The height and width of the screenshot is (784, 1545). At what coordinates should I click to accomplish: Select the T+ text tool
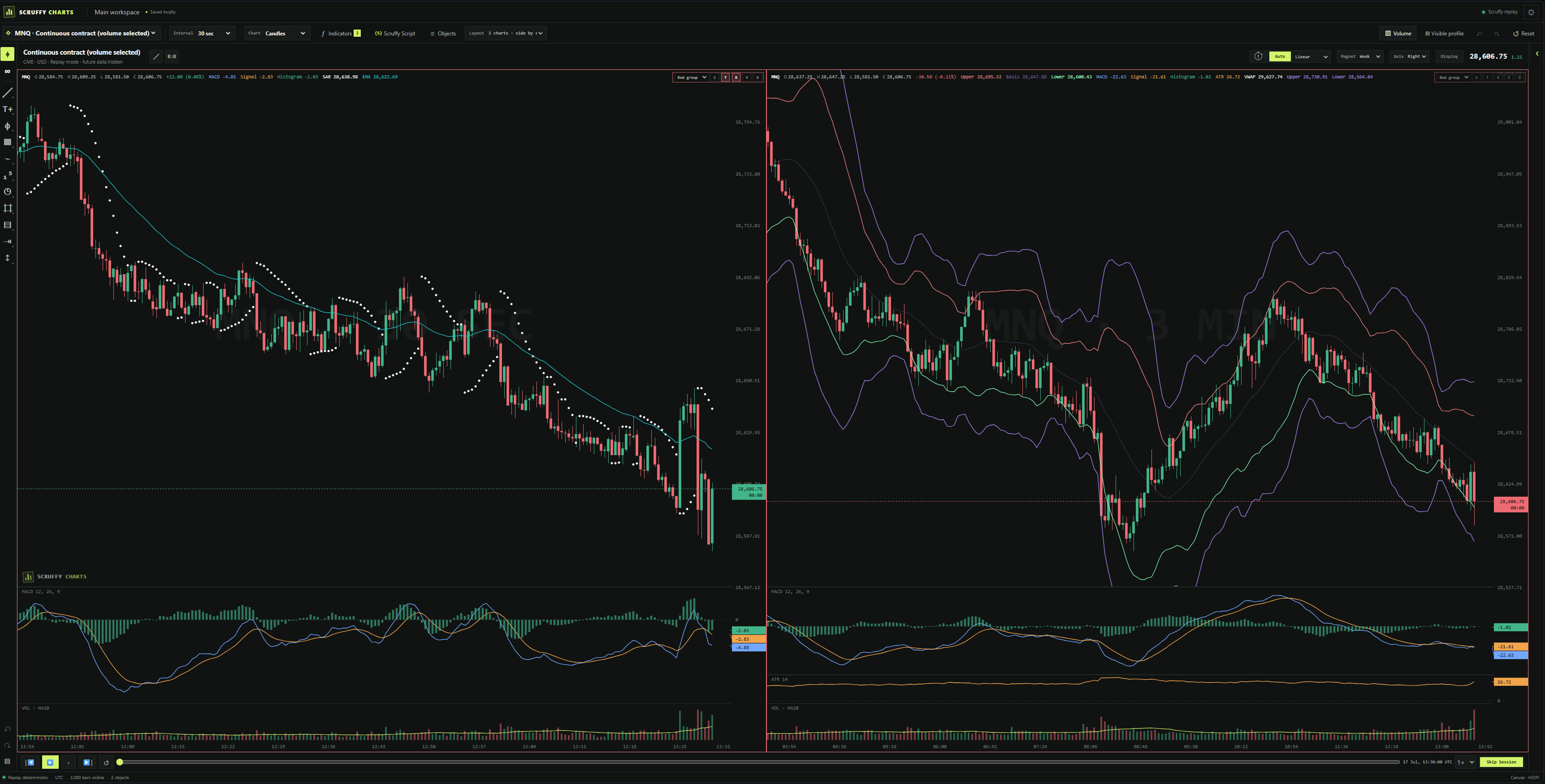pos(7,109)
